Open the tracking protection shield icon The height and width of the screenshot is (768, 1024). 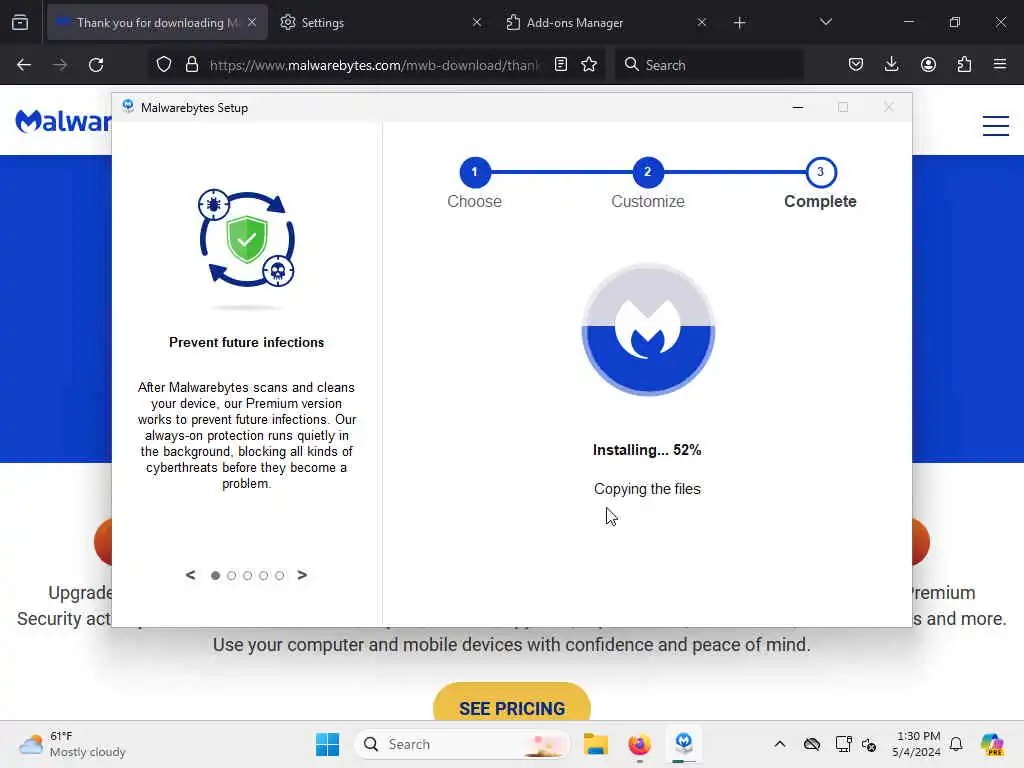(164, 65)
